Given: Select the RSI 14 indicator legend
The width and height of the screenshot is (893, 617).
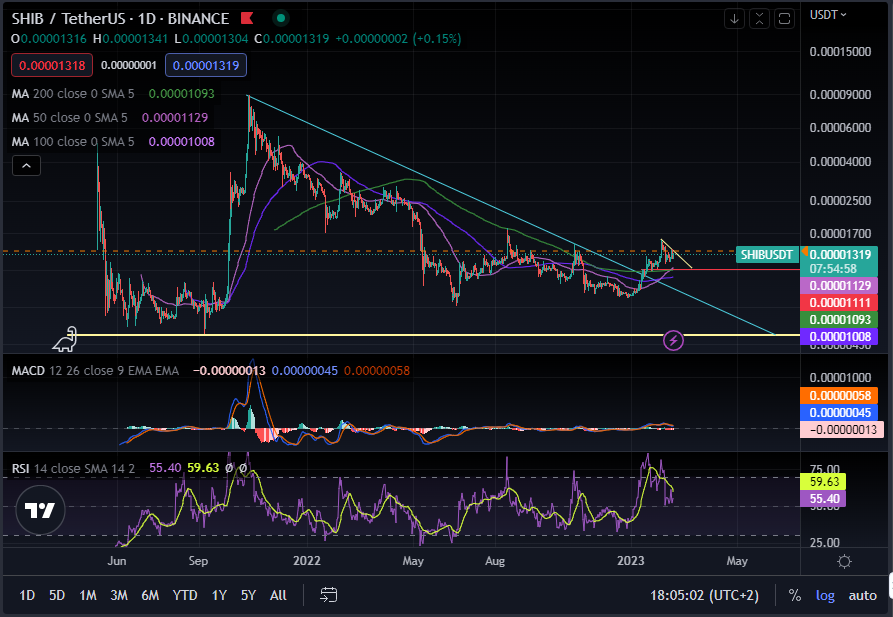Looking at the screenshot, I should point(73,468).
